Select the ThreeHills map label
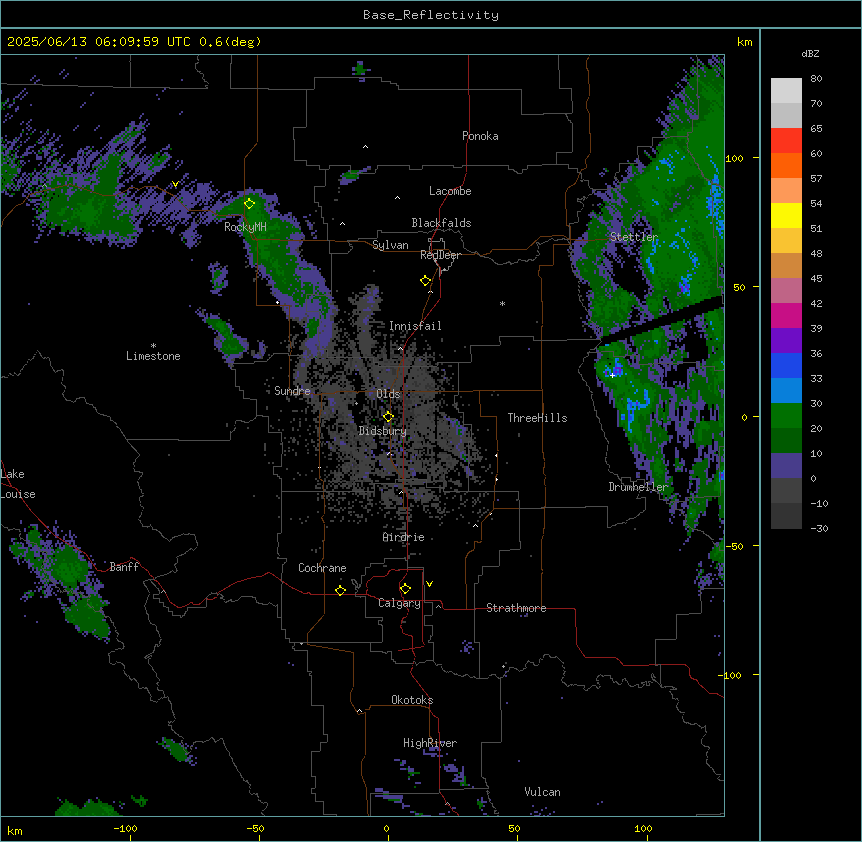The height and width of the screenshot is (842, 862). pos(537,418)
